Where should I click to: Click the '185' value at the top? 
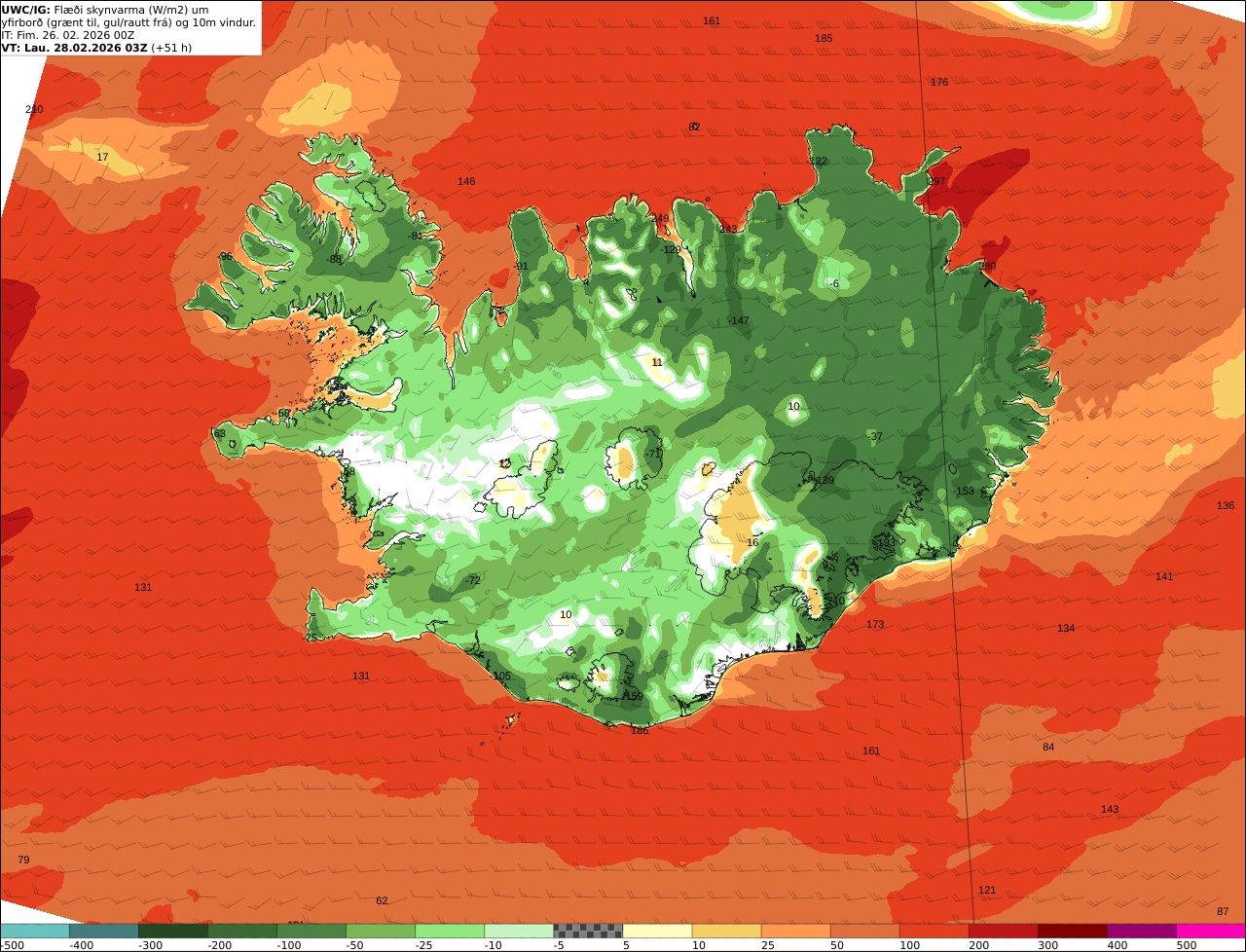[x=824, y=38]
